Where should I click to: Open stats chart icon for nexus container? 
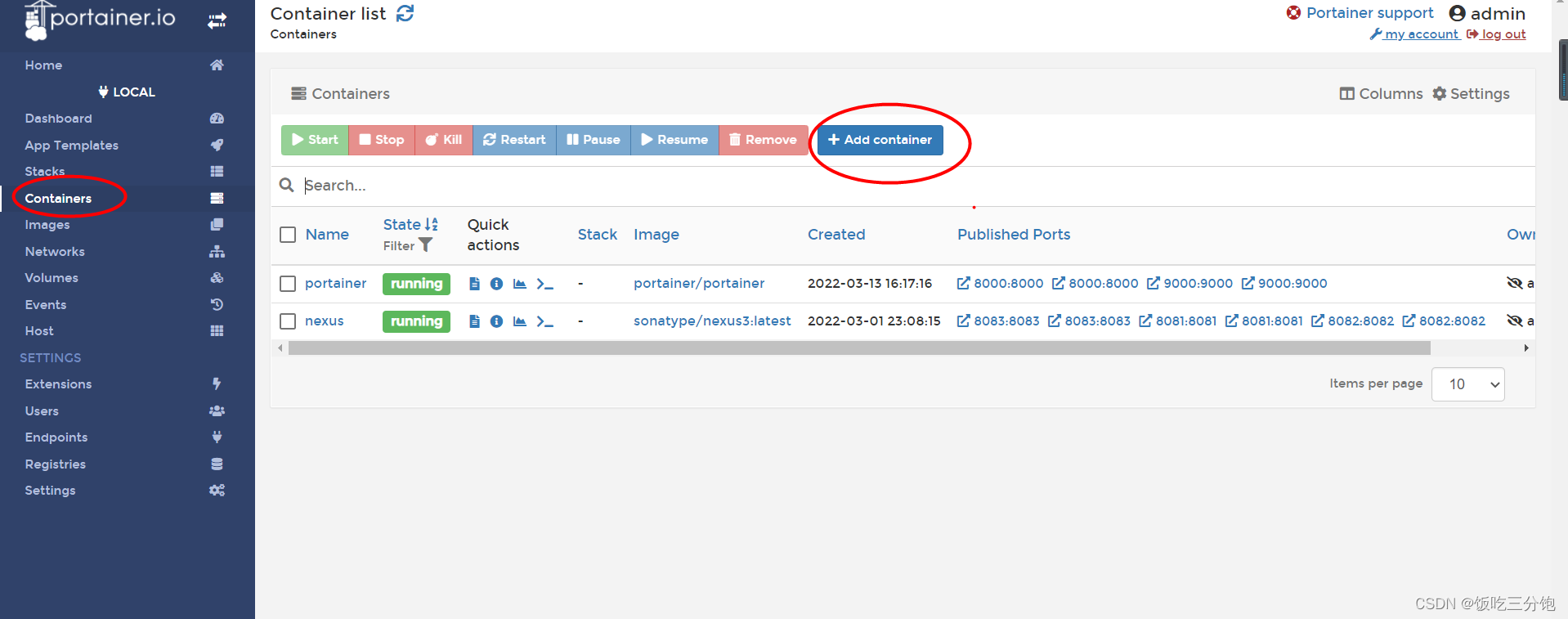[519, 321]
